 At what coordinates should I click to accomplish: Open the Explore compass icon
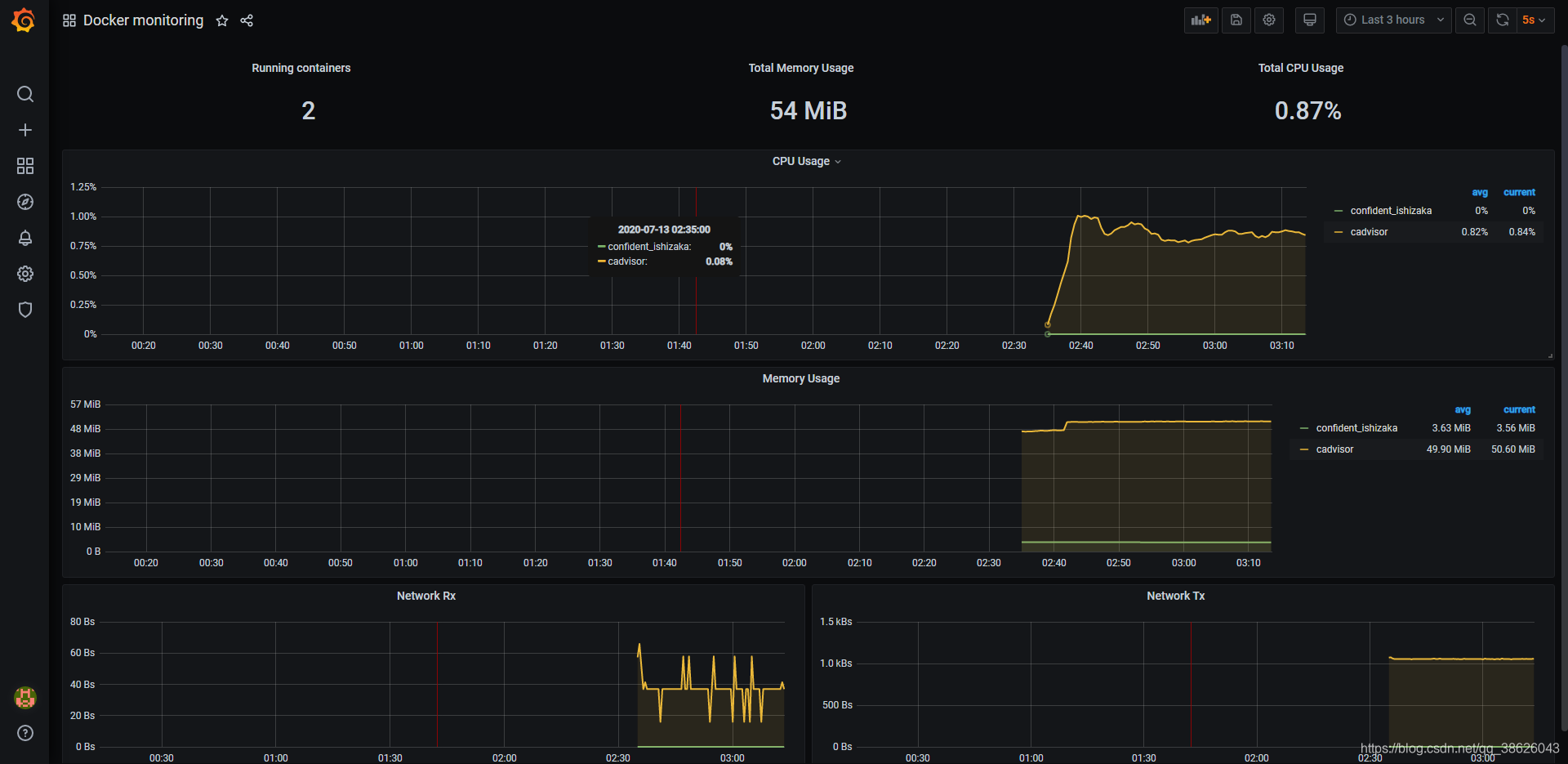click(x=25, y=202)
